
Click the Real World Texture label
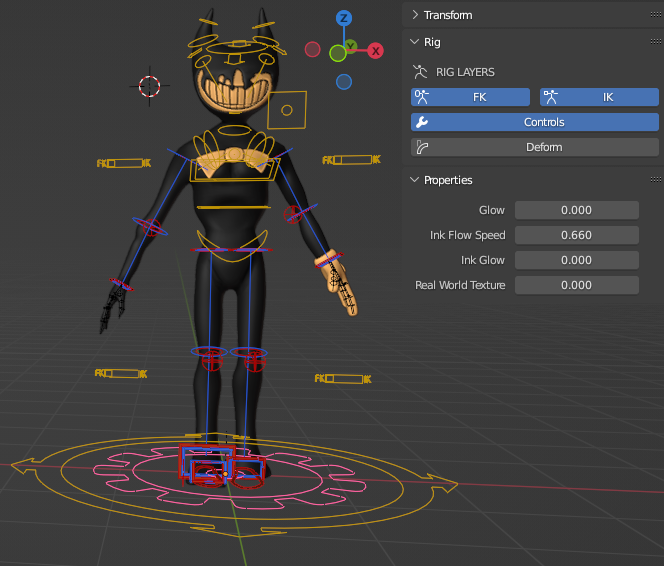[x=460, y=285]
